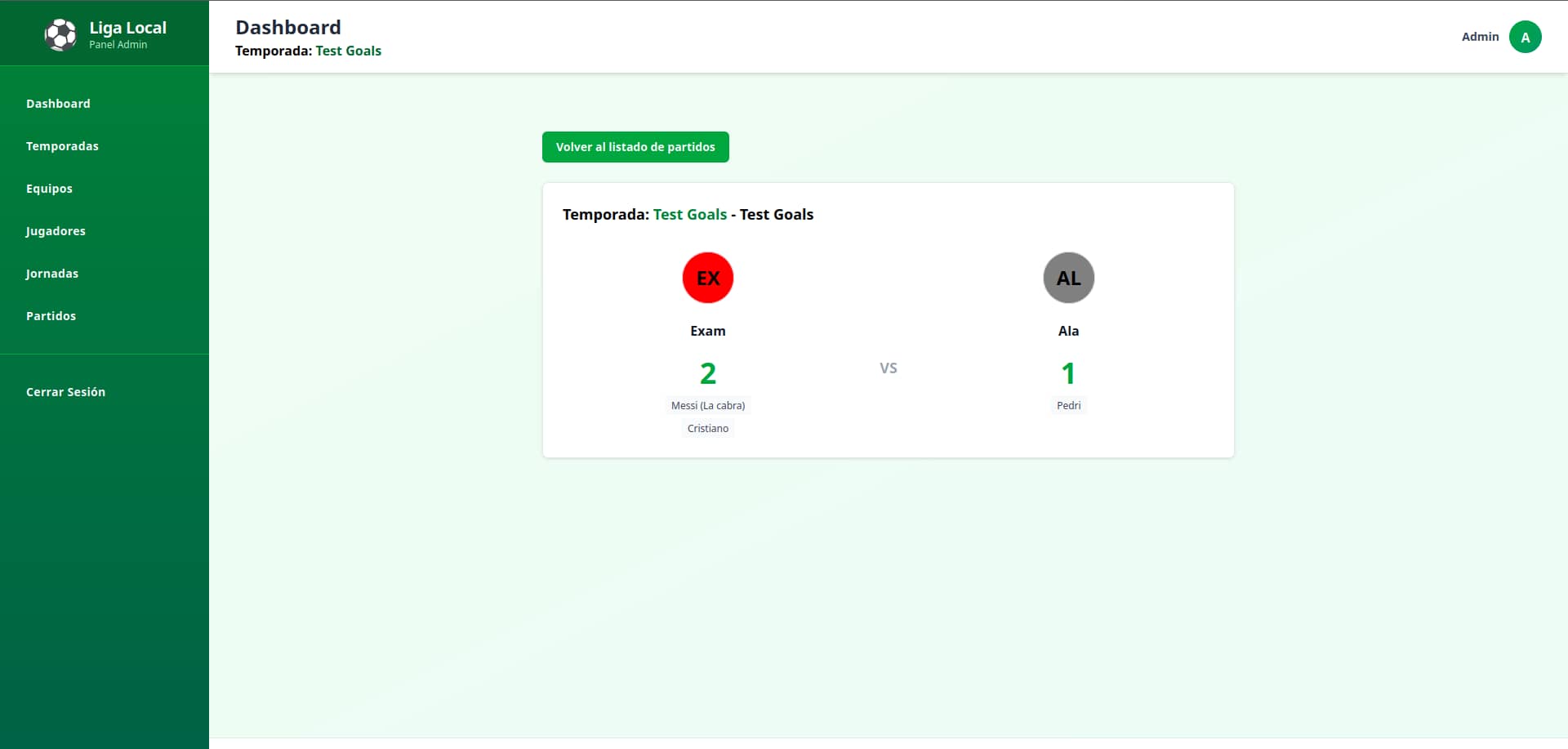The image size is (1568, 749).
Task: Open the Temporadas sidebar section
Action: tap(62, 146)
